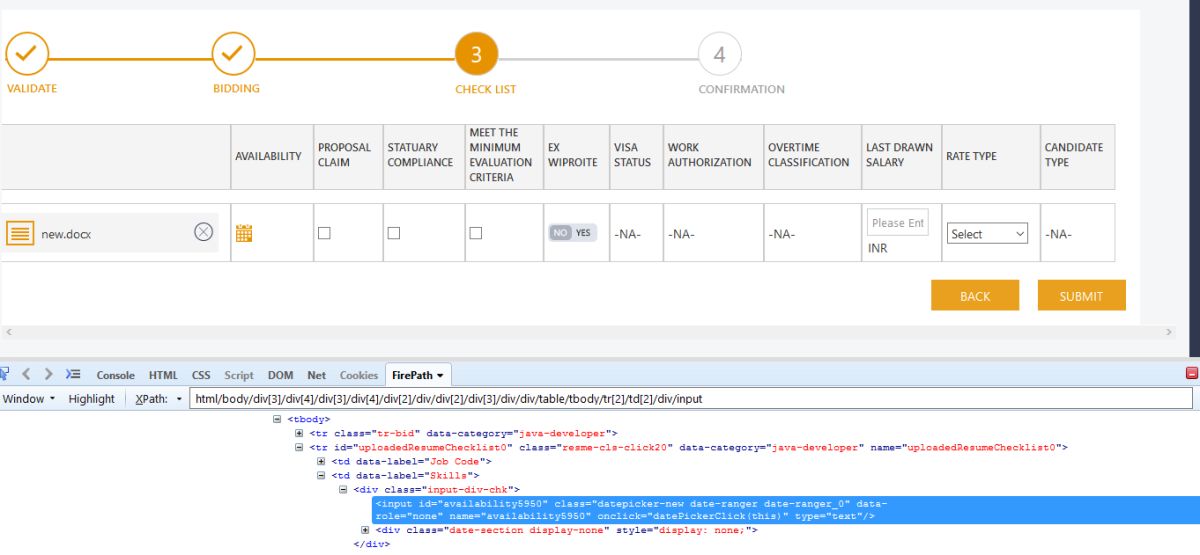Collapse the td Skills node

point(321,475)
